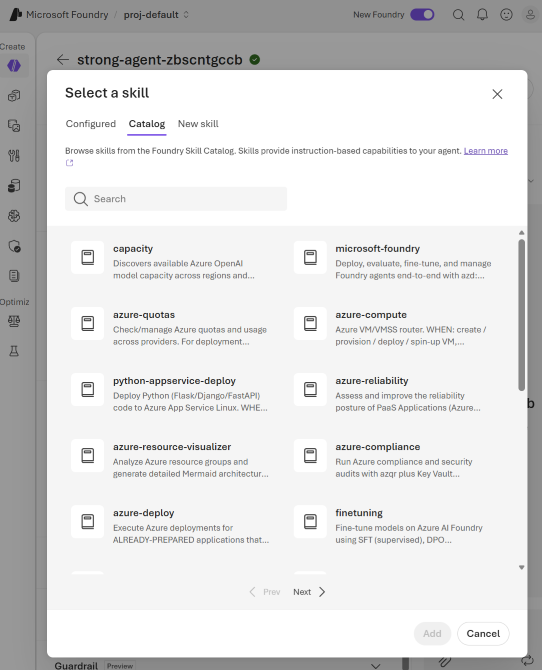Switch to the Configured tab
This screenshot has height=670, width=542.
pyautogui.click(x=91, y=124)
